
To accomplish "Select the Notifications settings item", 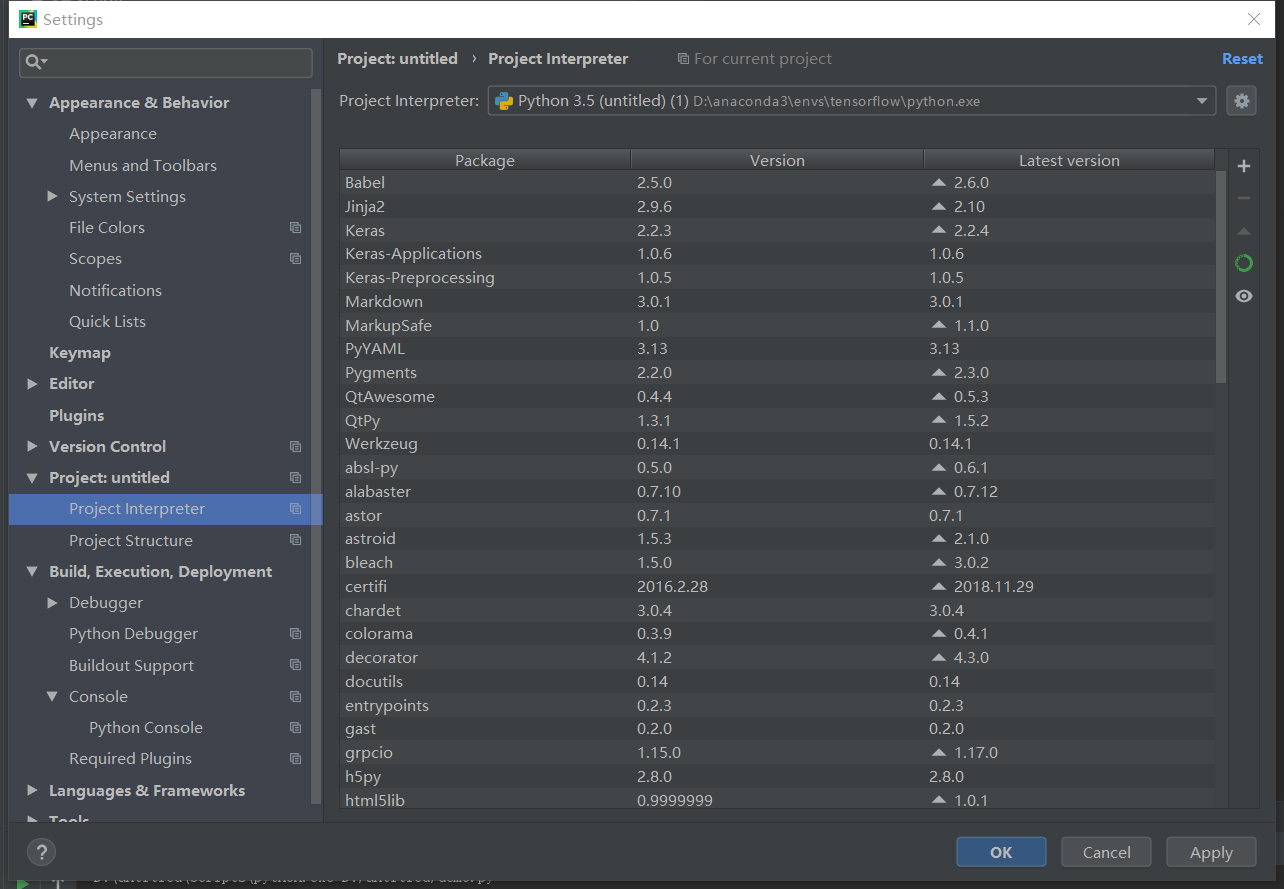I will [115, 291].
